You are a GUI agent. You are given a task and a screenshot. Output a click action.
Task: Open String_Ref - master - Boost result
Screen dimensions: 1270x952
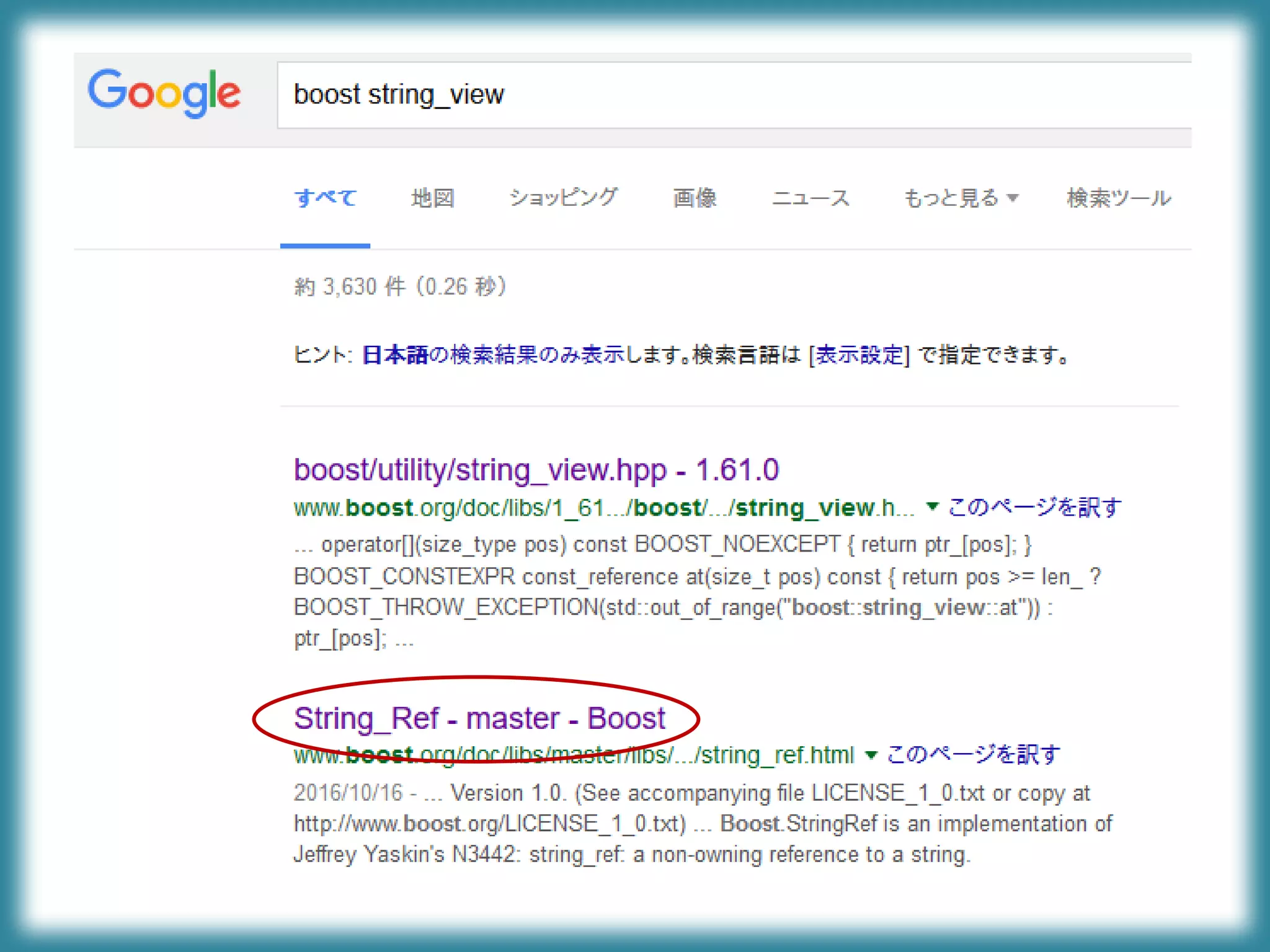(x=479, y=719)
